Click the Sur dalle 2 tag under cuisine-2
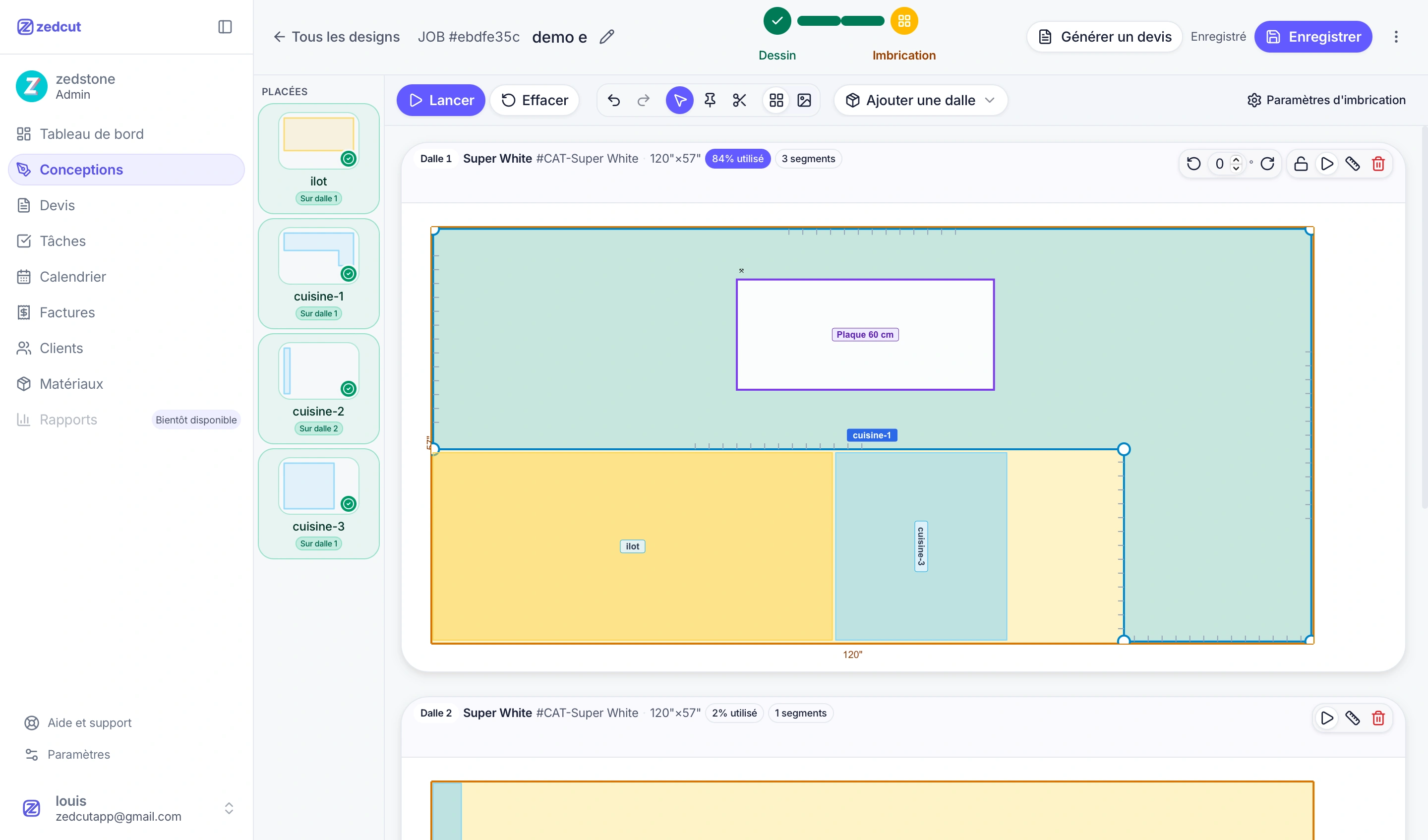The height and width of the screenshot is (840, 1428). 318,428
